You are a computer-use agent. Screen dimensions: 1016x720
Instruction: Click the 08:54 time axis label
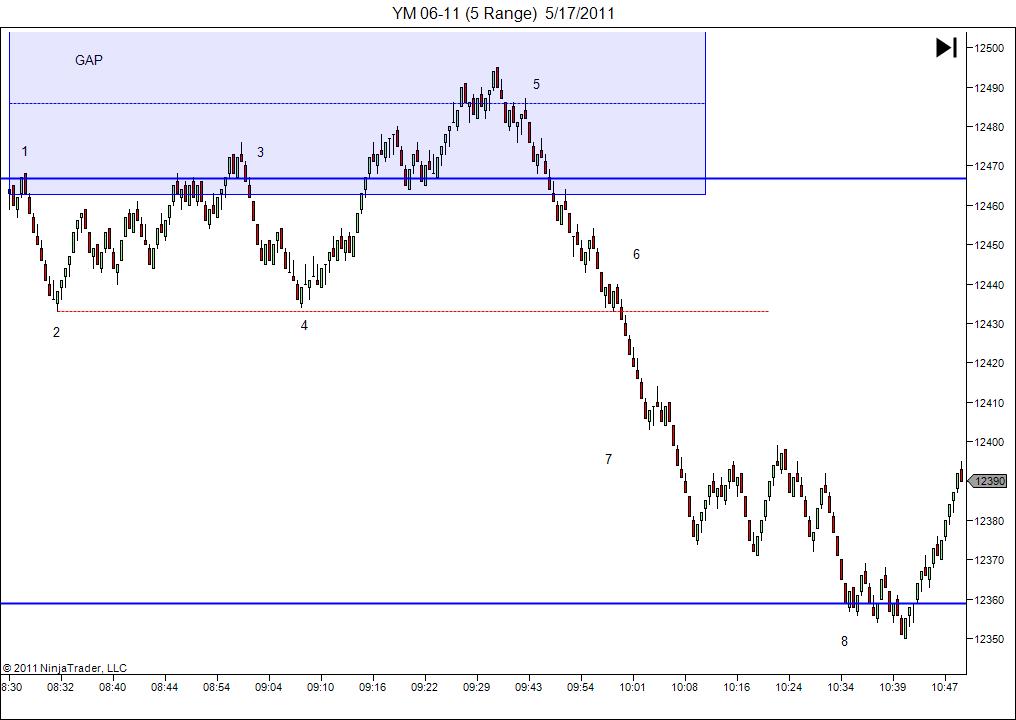216,687
